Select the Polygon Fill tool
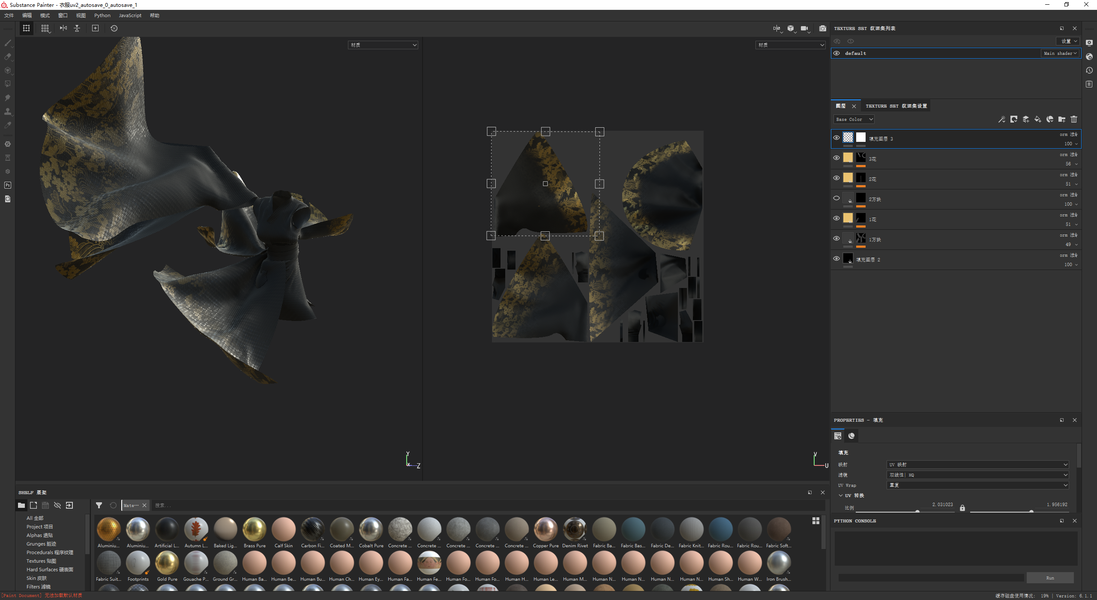 (8, 84)
